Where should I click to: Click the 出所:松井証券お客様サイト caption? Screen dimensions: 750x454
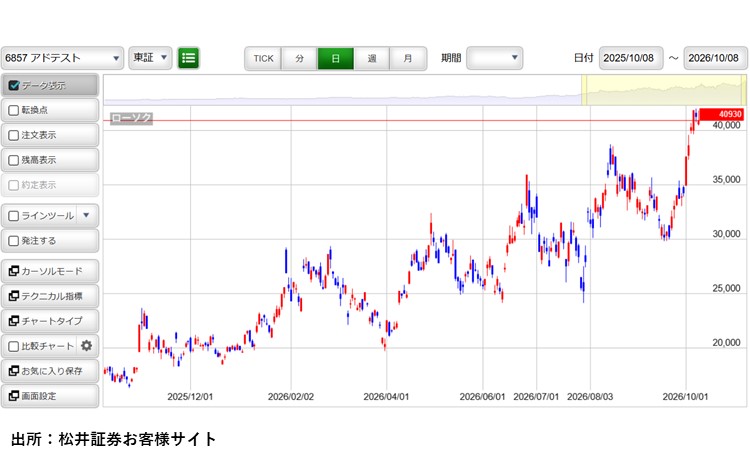click(x=113, y=439)
